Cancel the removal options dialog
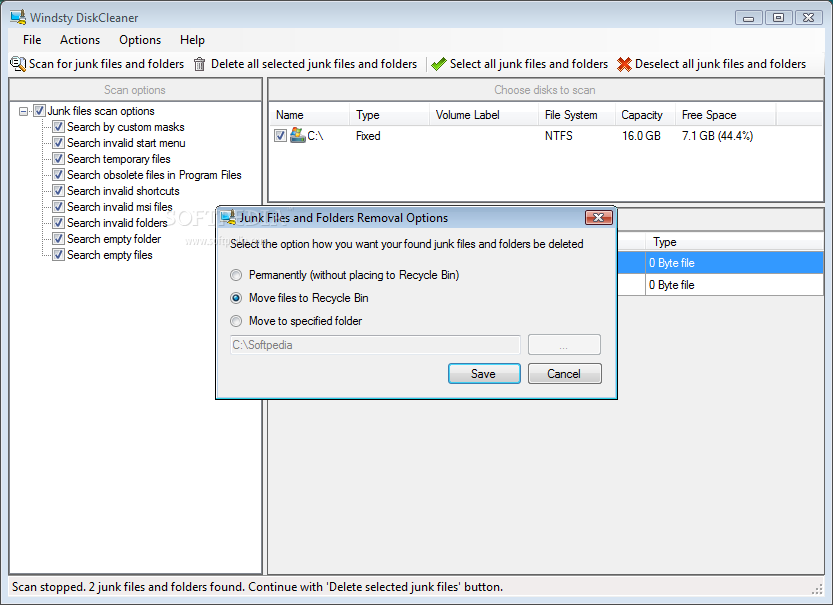The image size is (833, 605). pyautogui.click(x=565, y=373)
